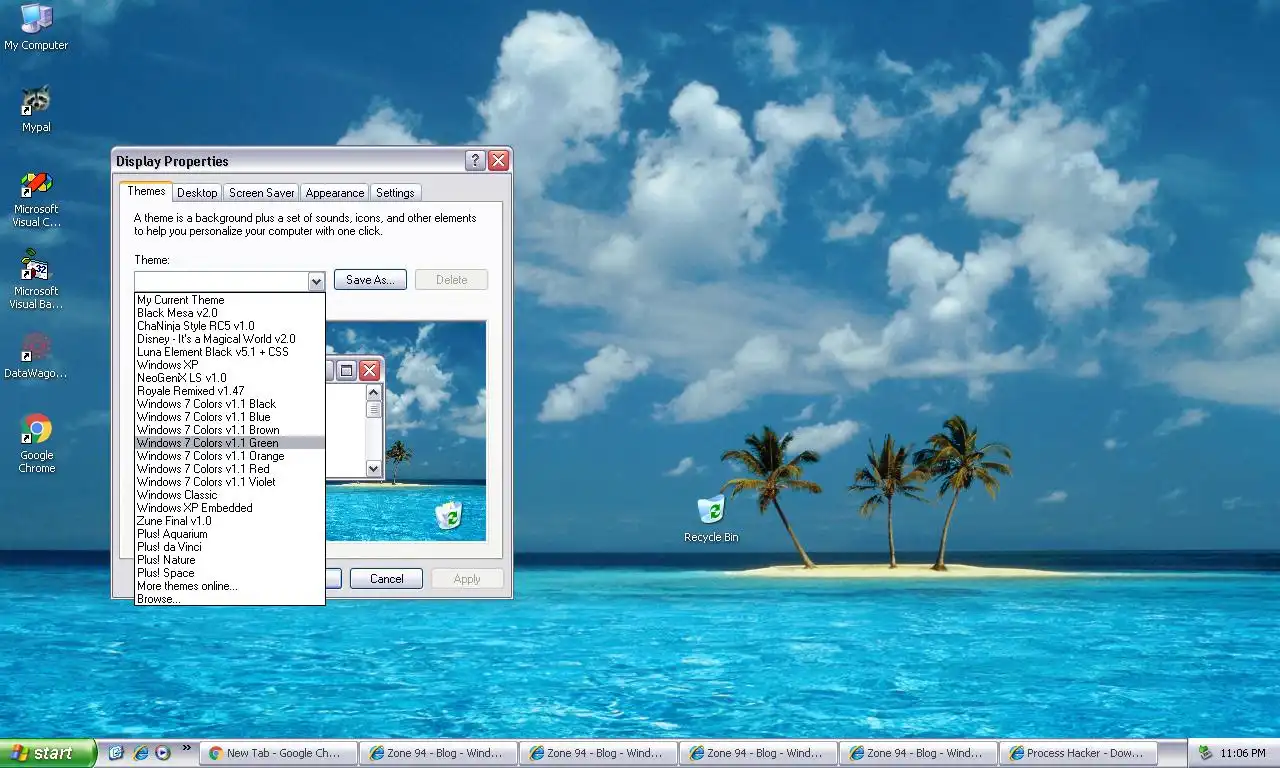
Task: Click the system tray network icon
Action: (x=1205, y=753)
